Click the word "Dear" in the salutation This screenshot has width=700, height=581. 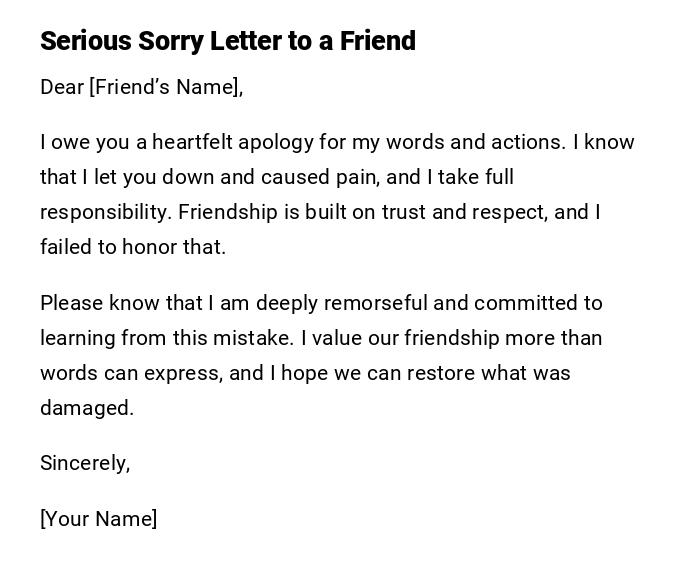pyautogui.click(x=62, y=87)
